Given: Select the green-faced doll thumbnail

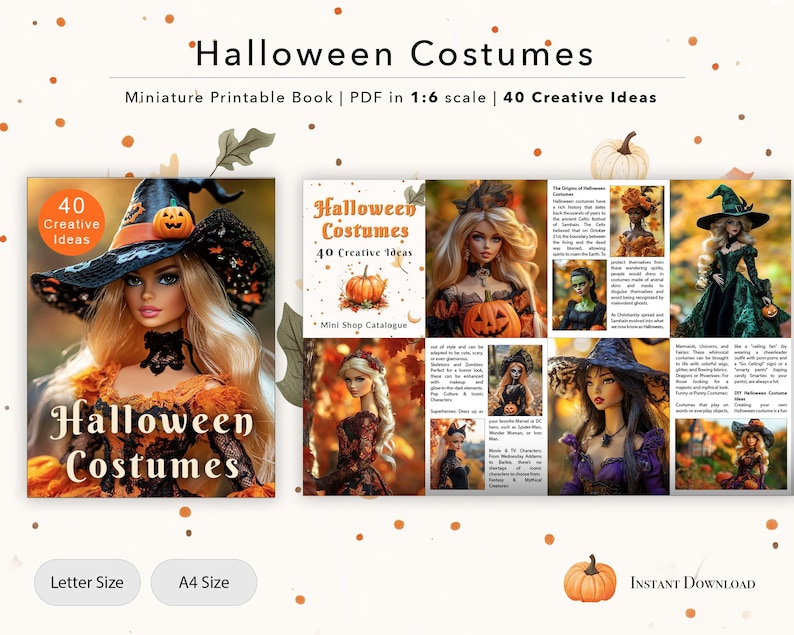Looking at the screenshot, I should click(579, 295).
